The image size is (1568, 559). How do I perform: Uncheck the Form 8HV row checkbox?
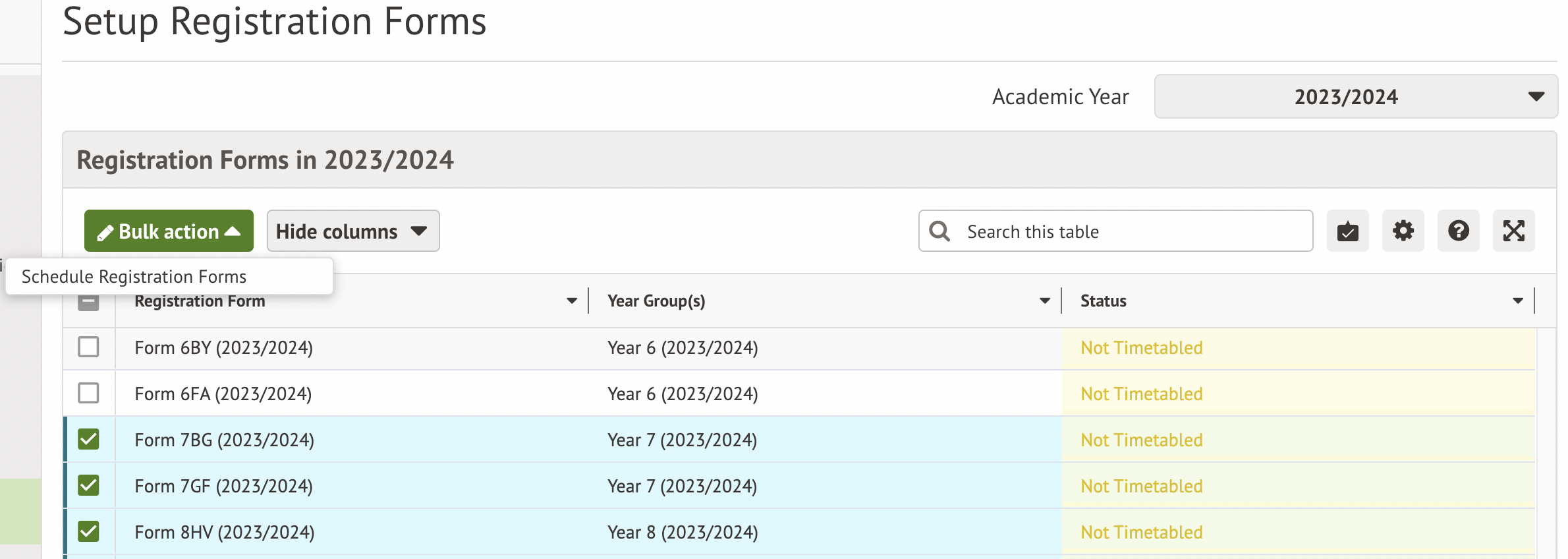point(88,532)
